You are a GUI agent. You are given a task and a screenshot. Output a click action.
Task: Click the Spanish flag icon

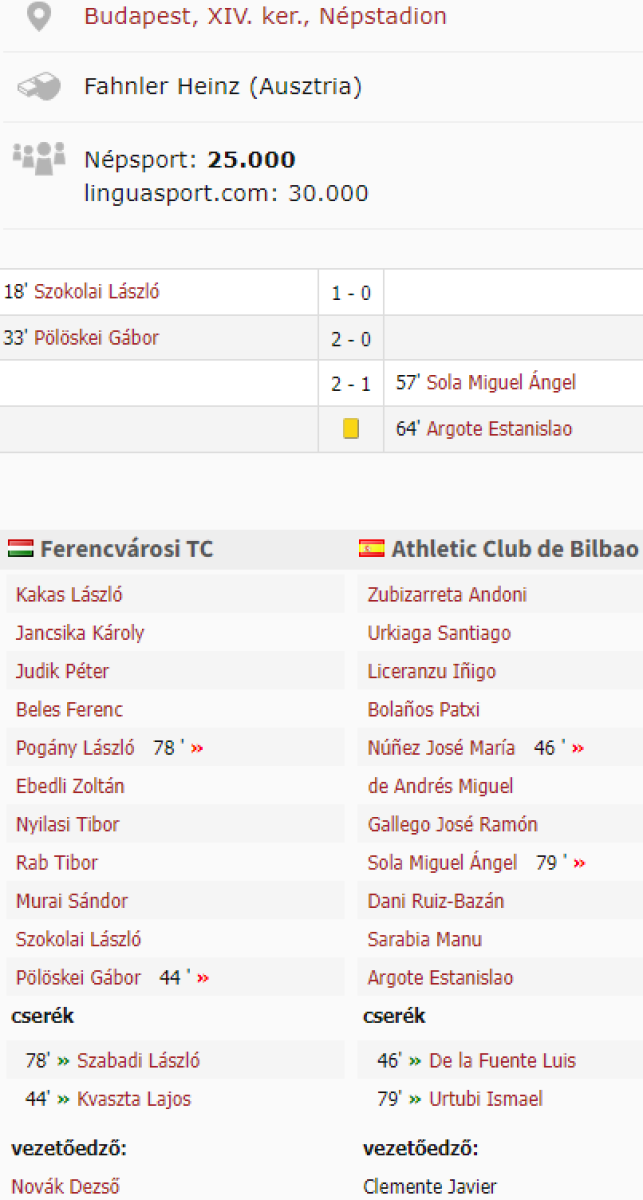372,548
